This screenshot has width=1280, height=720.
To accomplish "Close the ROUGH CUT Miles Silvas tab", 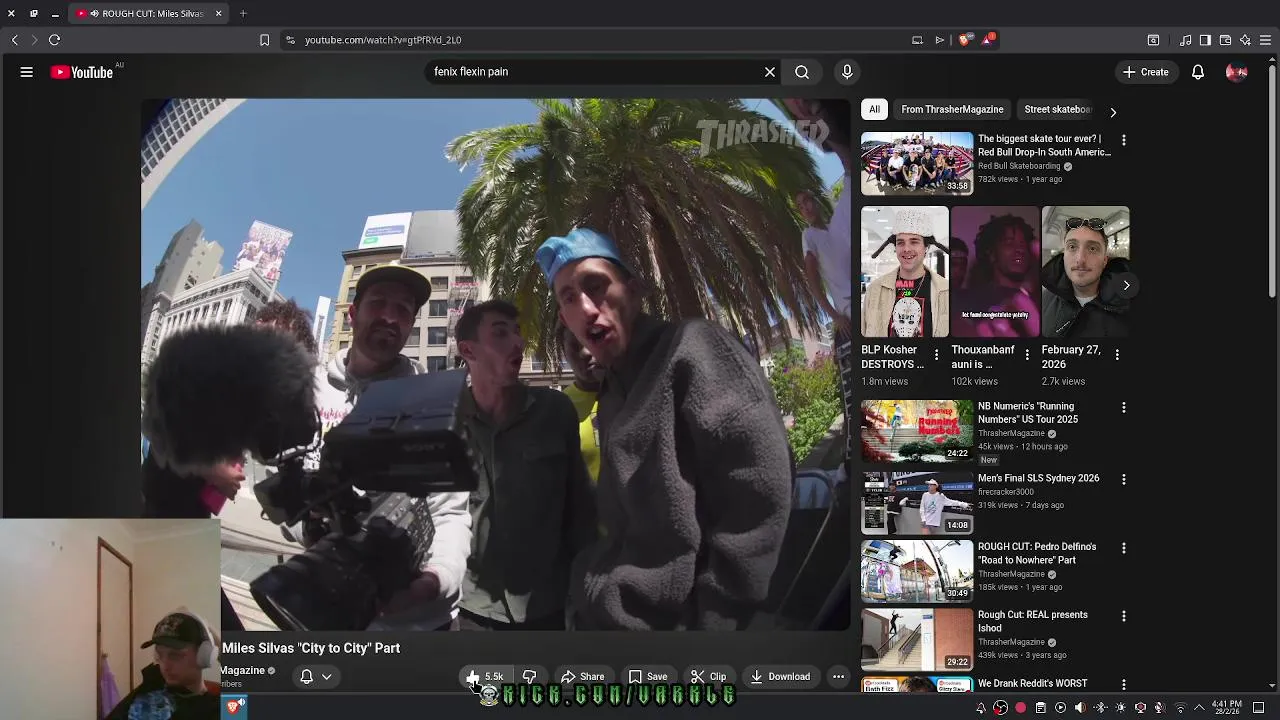I will click(218, 14).
